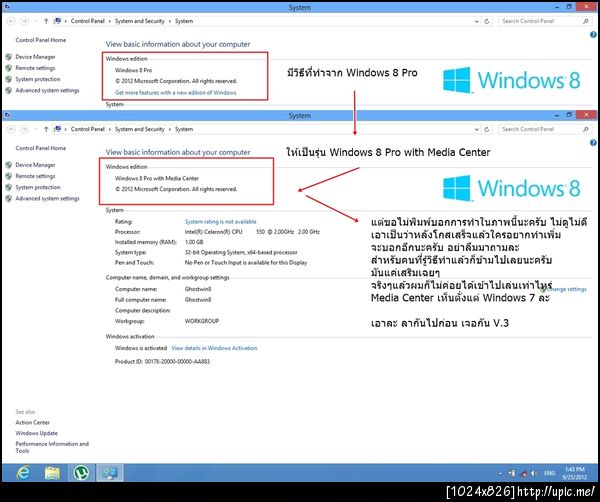Viewport: 600px width, 502px height.
Task: Open recent locations dropdown in upper window
Action: tap(35, 21)
